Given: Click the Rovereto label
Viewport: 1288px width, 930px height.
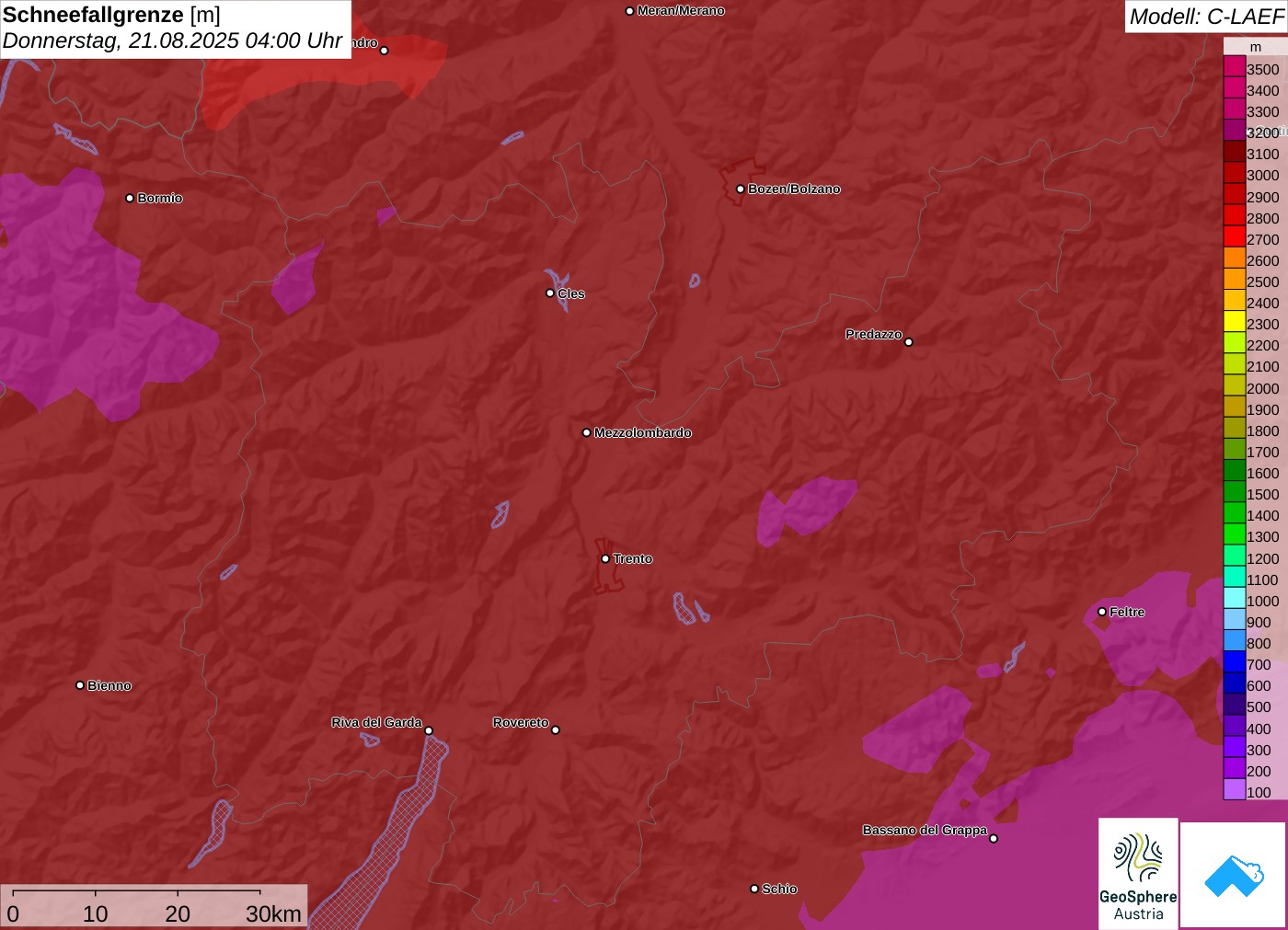Looking at the screenshot, I should tap(521, 723).
